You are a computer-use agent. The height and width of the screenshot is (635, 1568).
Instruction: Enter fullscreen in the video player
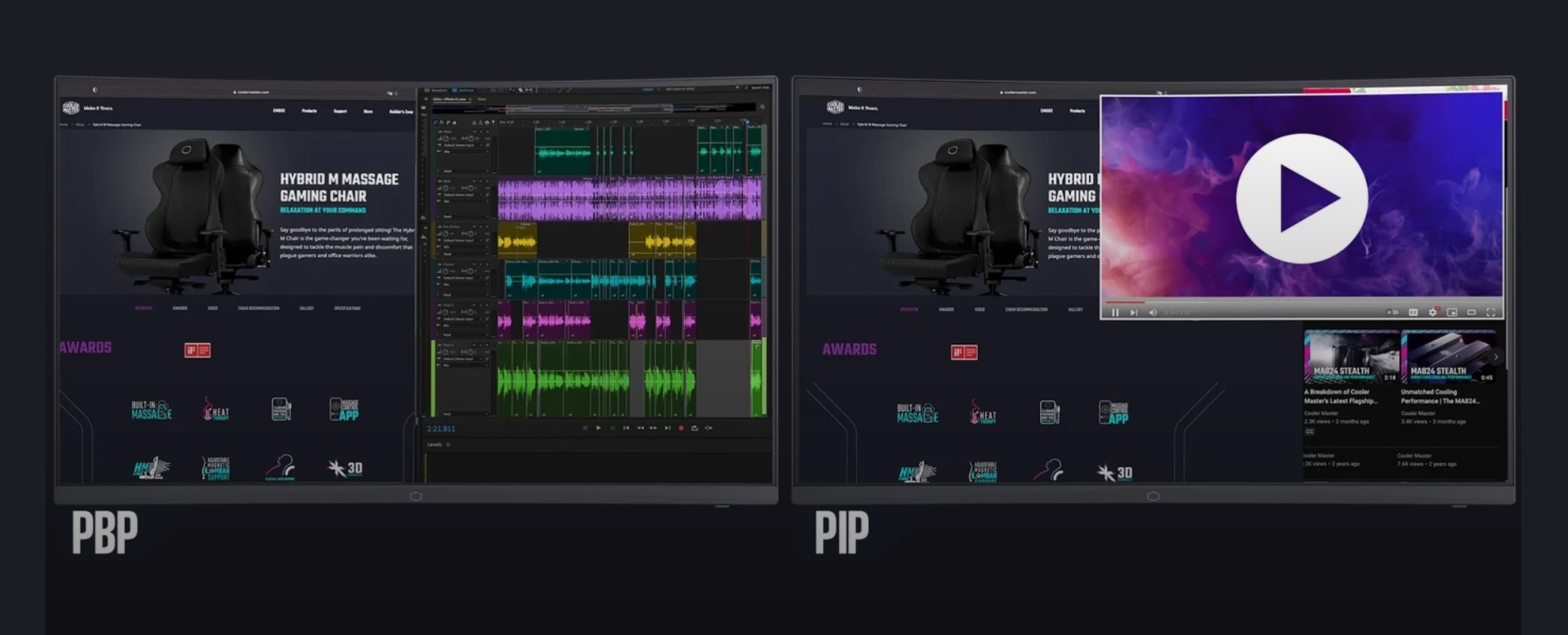tap(1490, 313)
